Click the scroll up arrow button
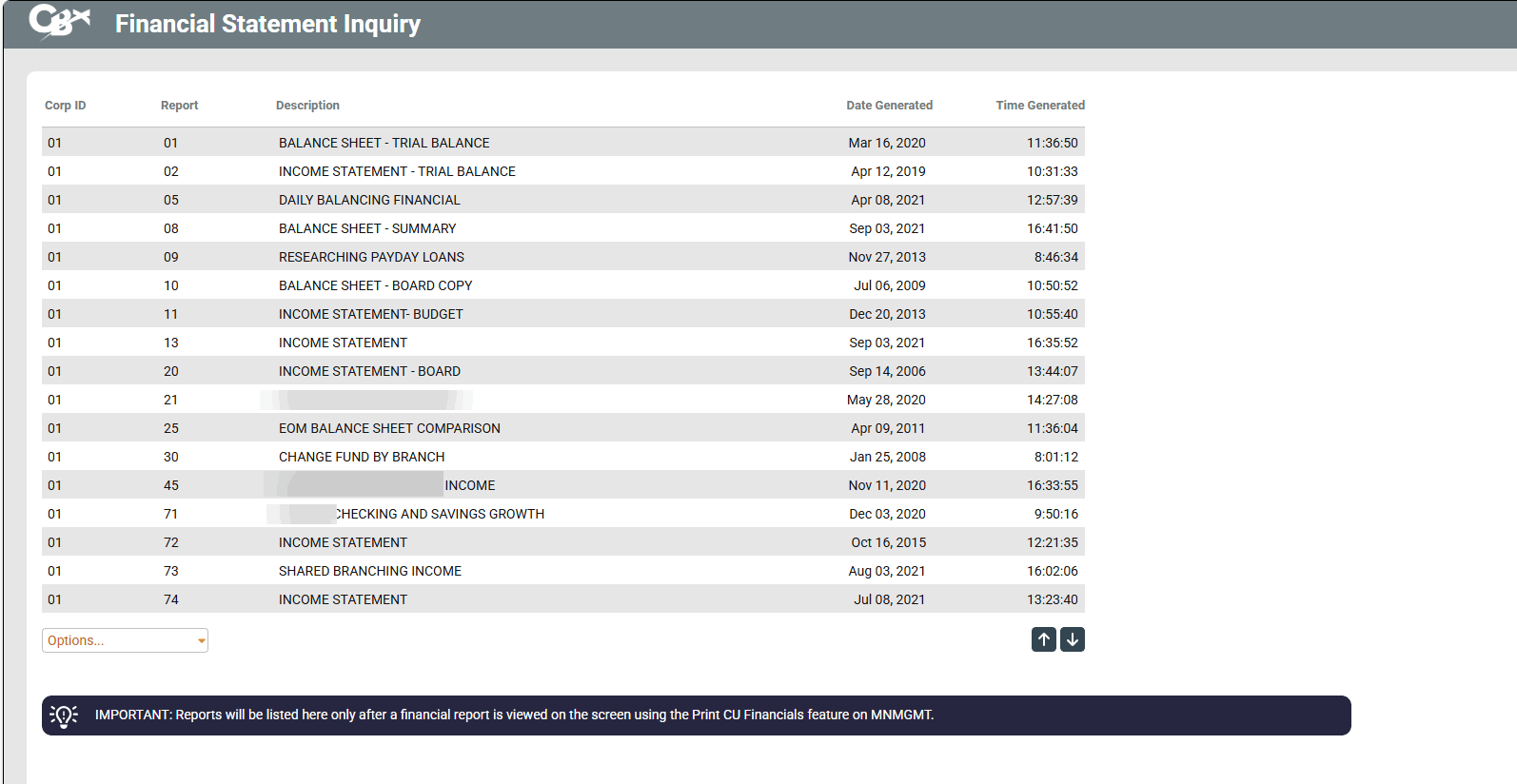This screenshot has width=1517, height=784. pyautogui.click(x=1043, y=639)
